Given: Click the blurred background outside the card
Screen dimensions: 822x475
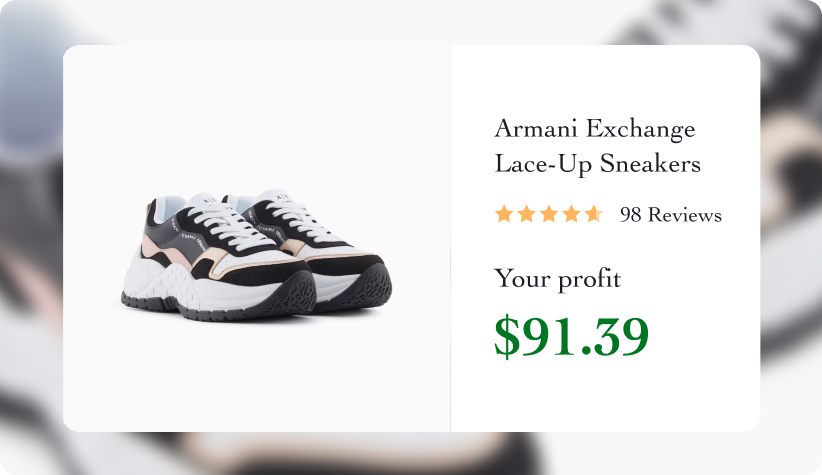Looking at the screenshot, I should pyautogui.click(x=30, y=240).
